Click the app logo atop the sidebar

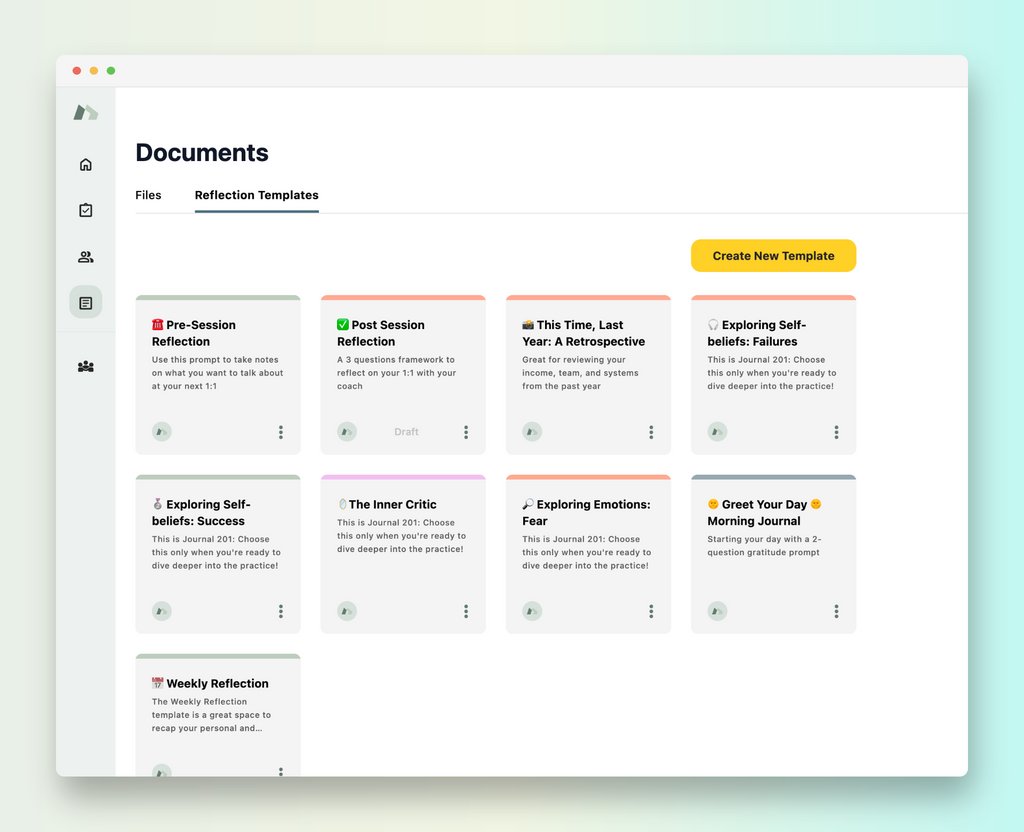click(86, 112)
